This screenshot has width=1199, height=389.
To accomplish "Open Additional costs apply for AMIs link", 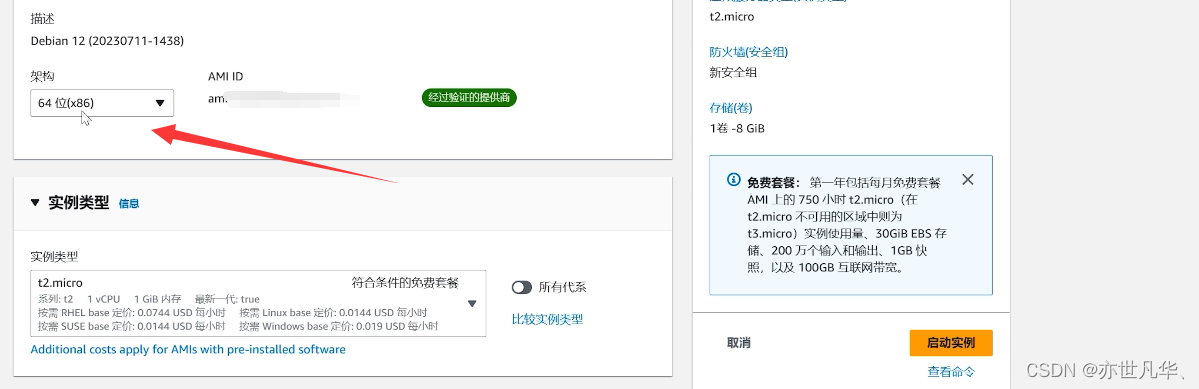I will [x=188, y=349].
